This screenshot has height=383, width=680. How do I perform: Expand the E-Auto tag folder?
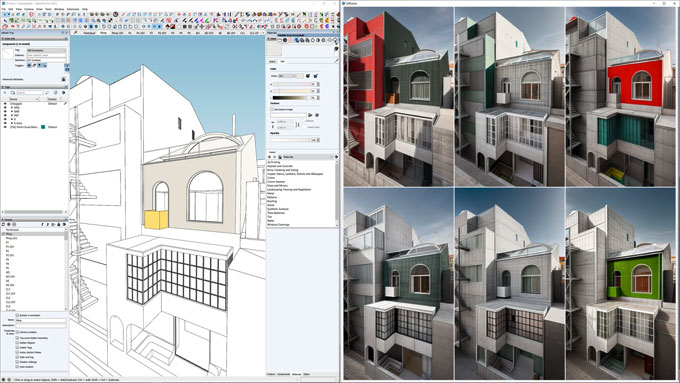tap(12, 123)
